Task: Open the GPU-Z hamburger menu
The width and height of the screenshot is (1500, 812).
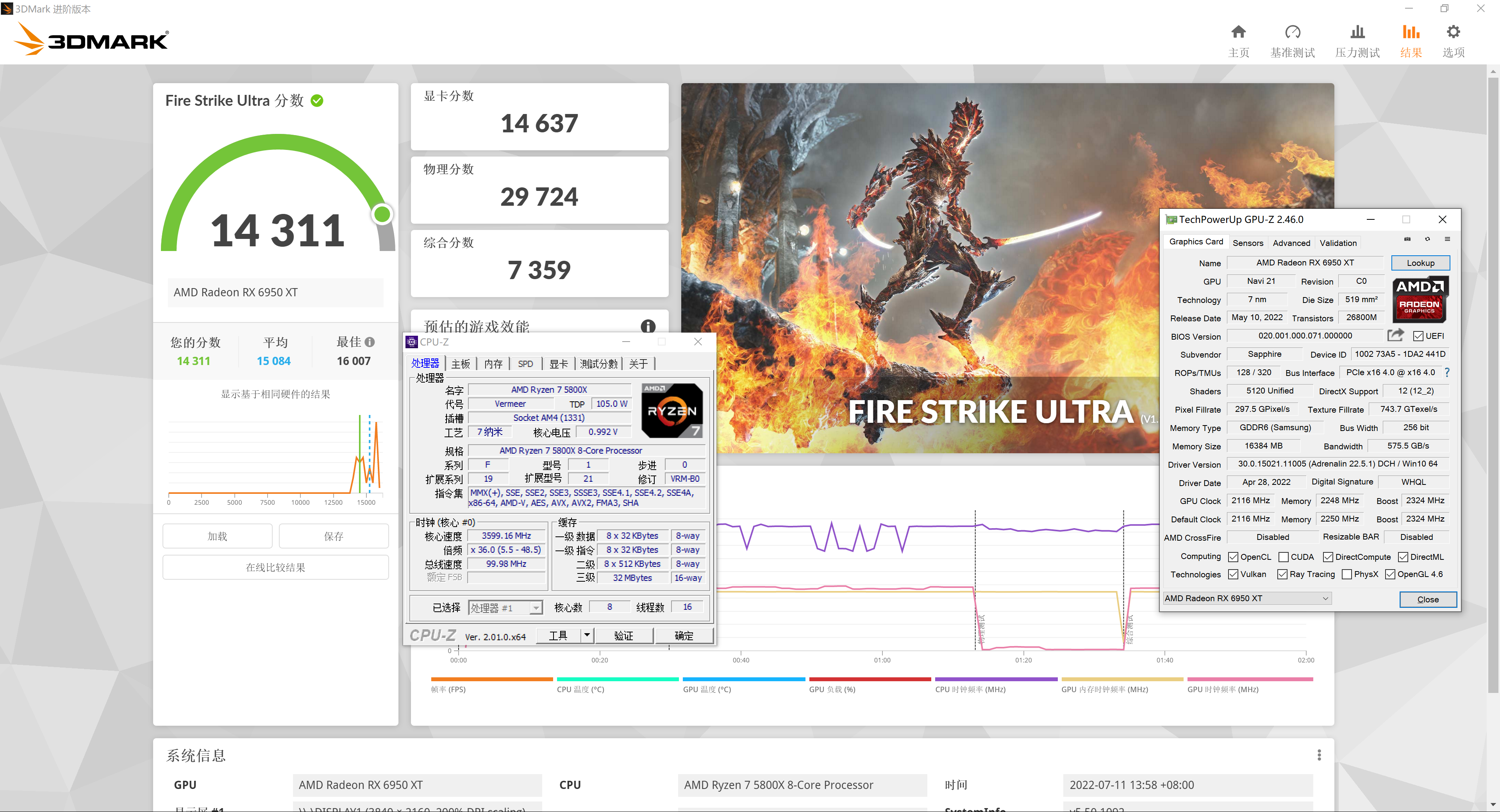Action: [1447, 239]
